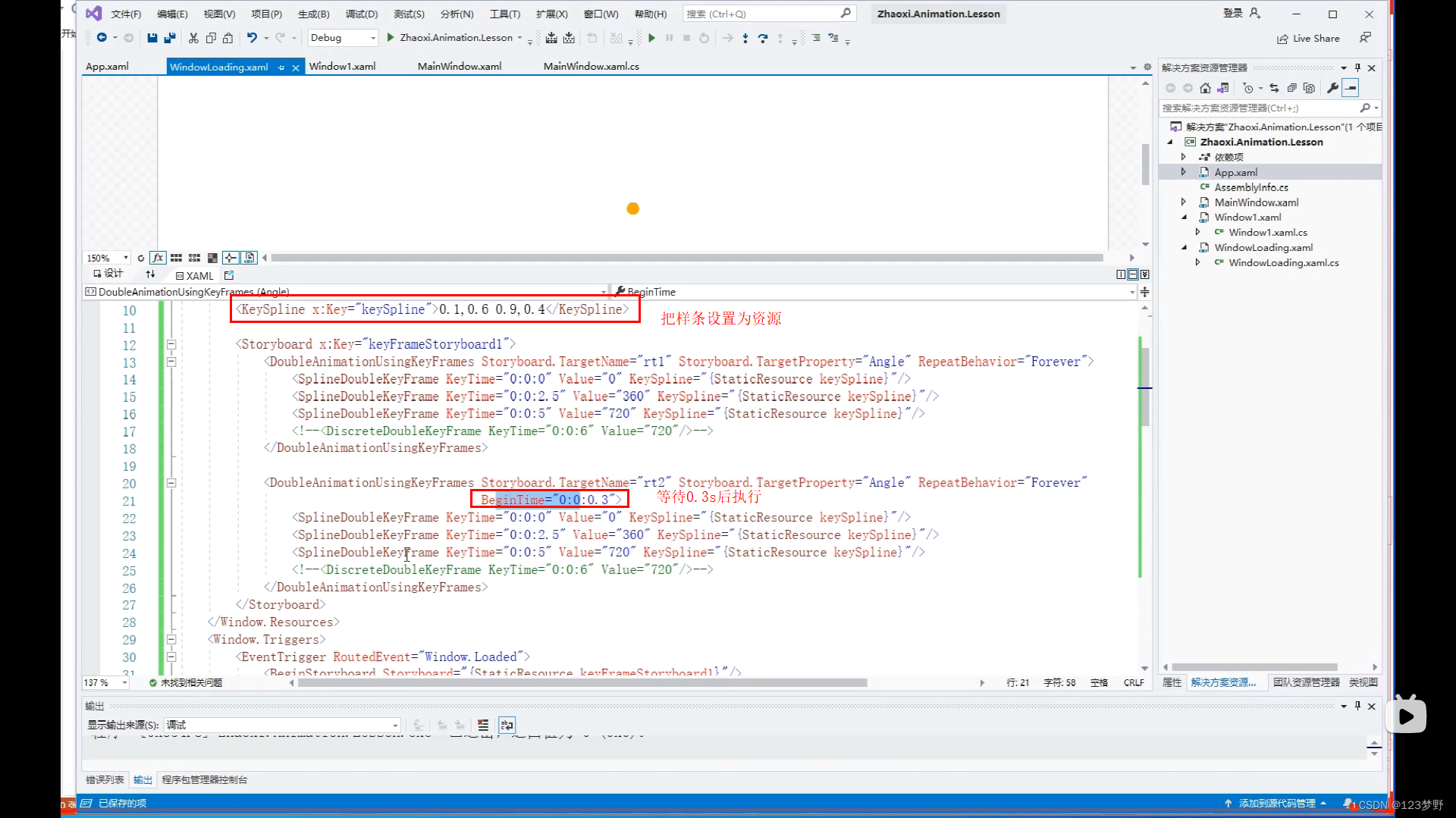Toggle the Preview Selected Items button
The width and height of the screenshot is (1456, 818).
tap(1351, 88)
